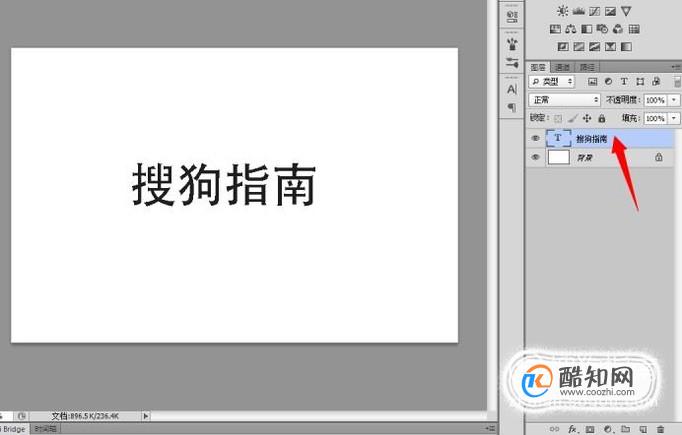
Task: Click the fill value field (100%)
Action: click(x=655, y=118)
